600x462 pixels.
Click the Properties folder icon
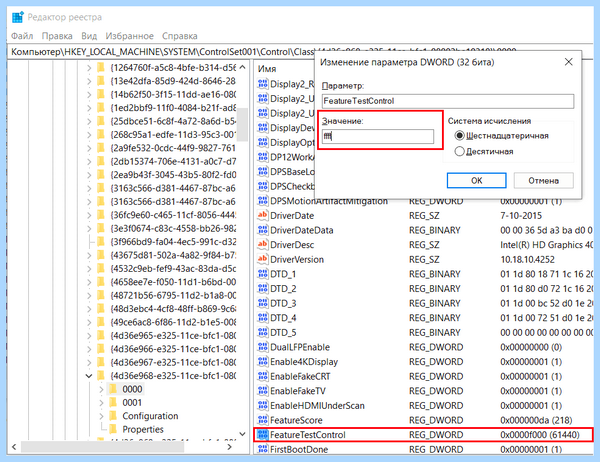click(x=113, y=429)
